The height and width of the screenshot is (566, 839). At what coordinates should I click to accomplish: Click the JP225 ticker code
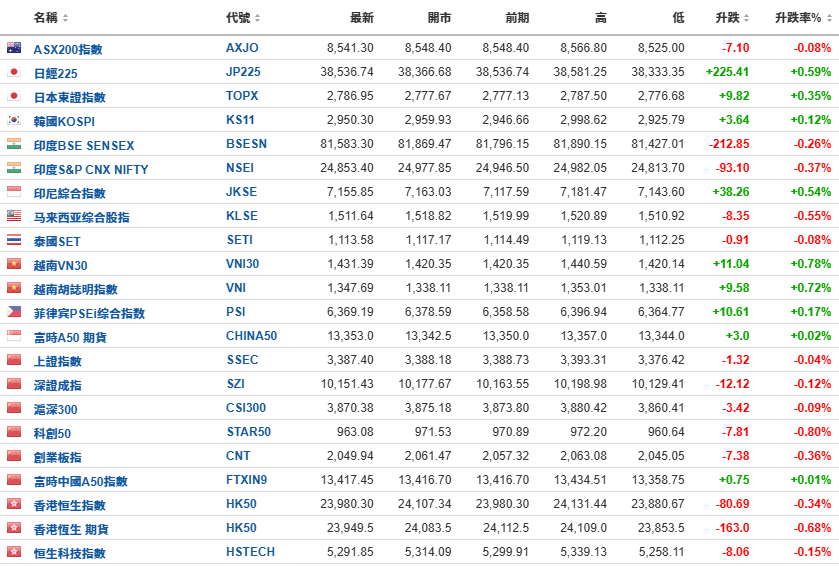(243, 72)
